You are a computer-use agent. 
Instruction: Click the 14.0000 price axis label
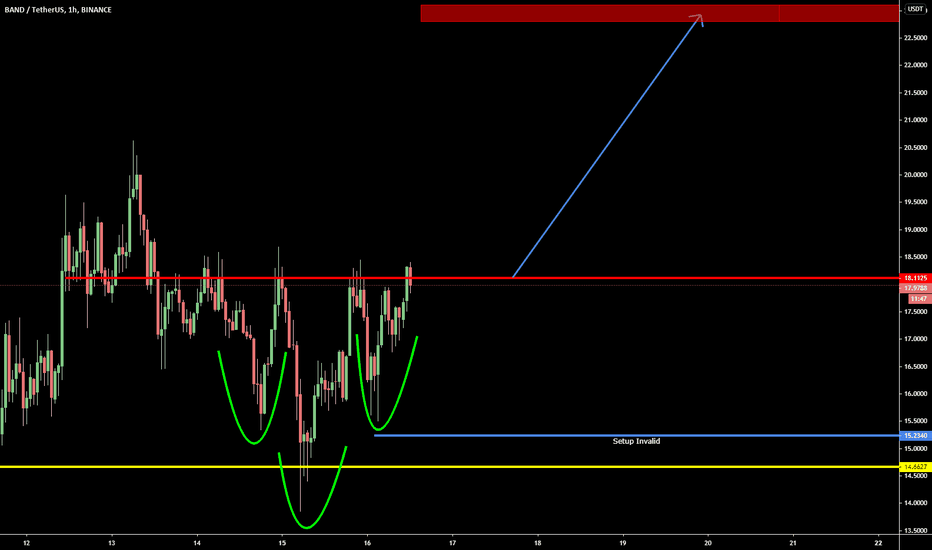(915, 503)
